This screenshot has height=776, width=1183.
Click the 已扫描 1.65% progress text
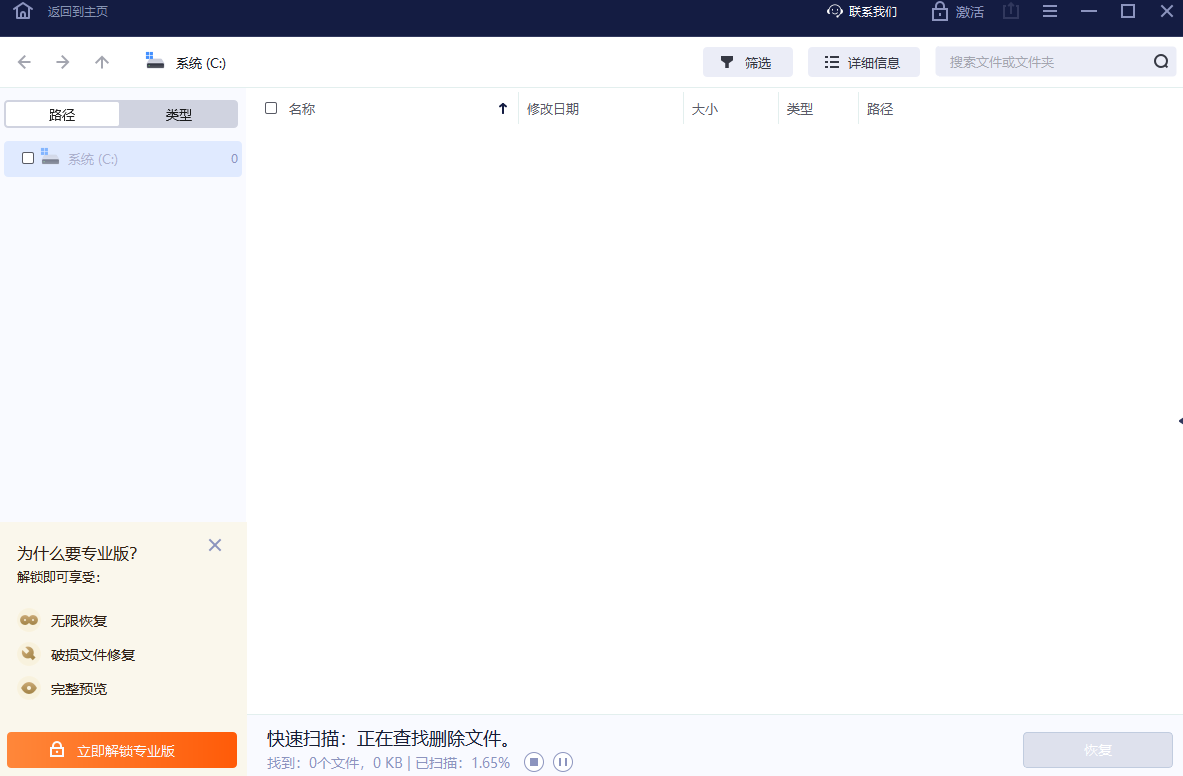point(462,763)
